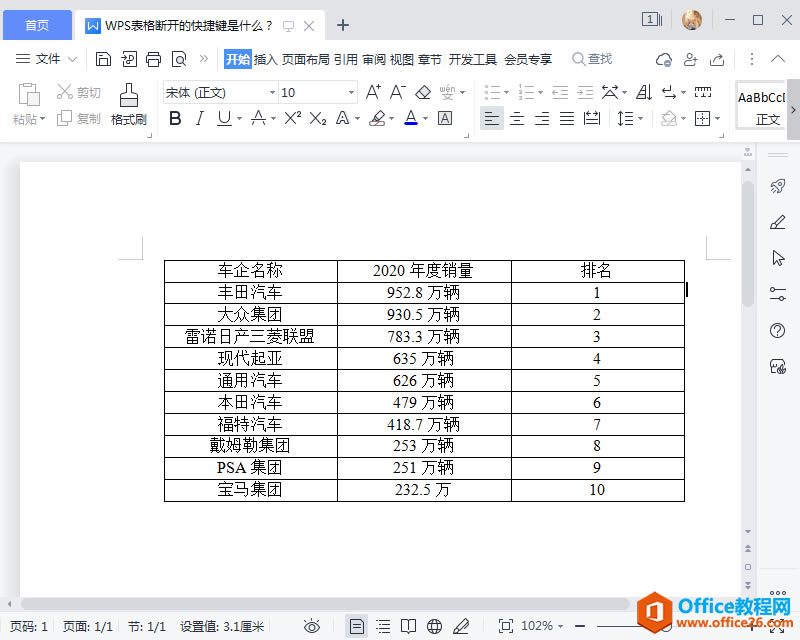800x640 pixels.
Task: Switch to the 插入 ribbon tab
Action: (266, 60)
